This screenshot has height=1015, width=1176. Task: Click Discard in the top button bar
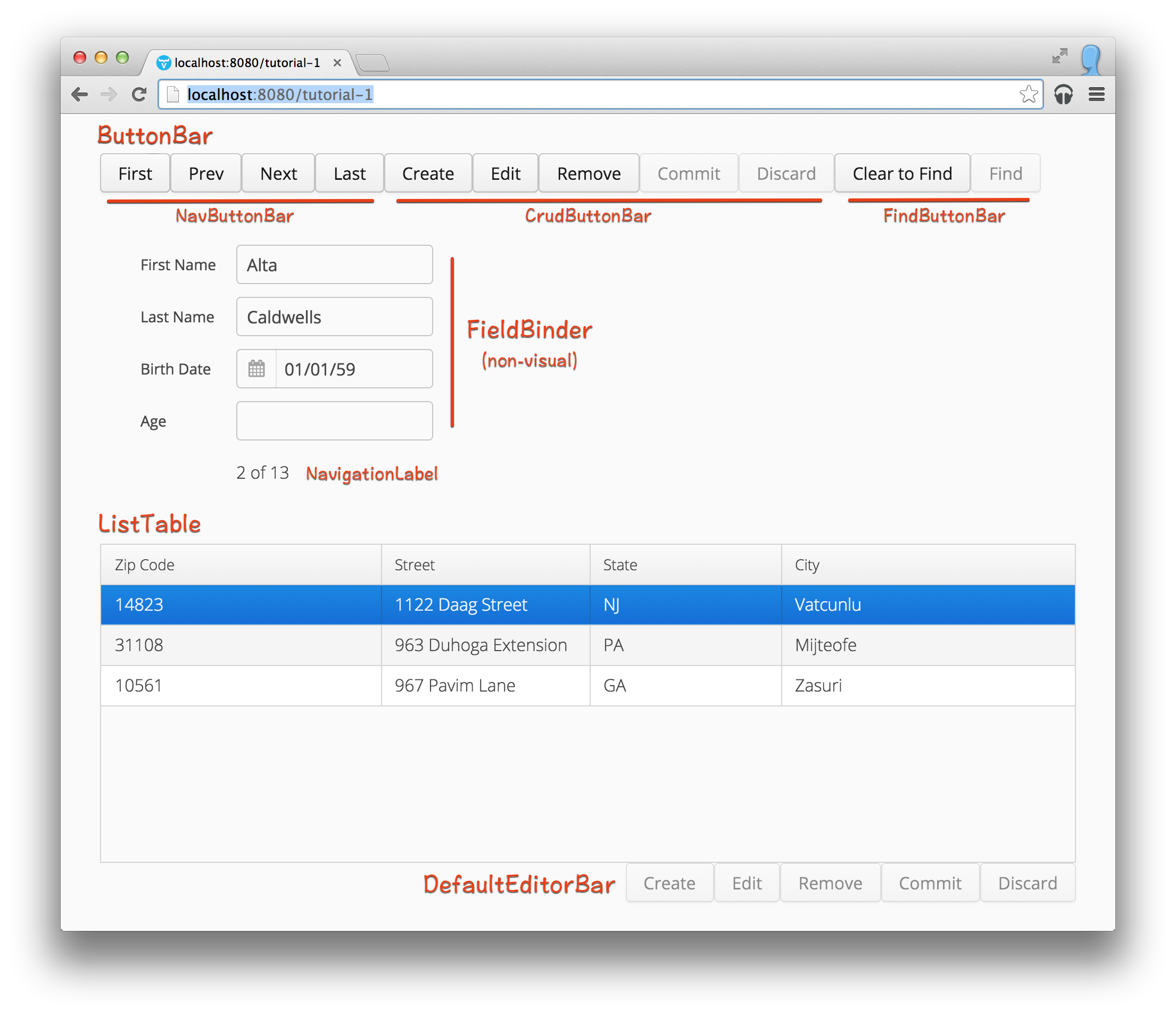pyautogui.click(x=786, y=173)
